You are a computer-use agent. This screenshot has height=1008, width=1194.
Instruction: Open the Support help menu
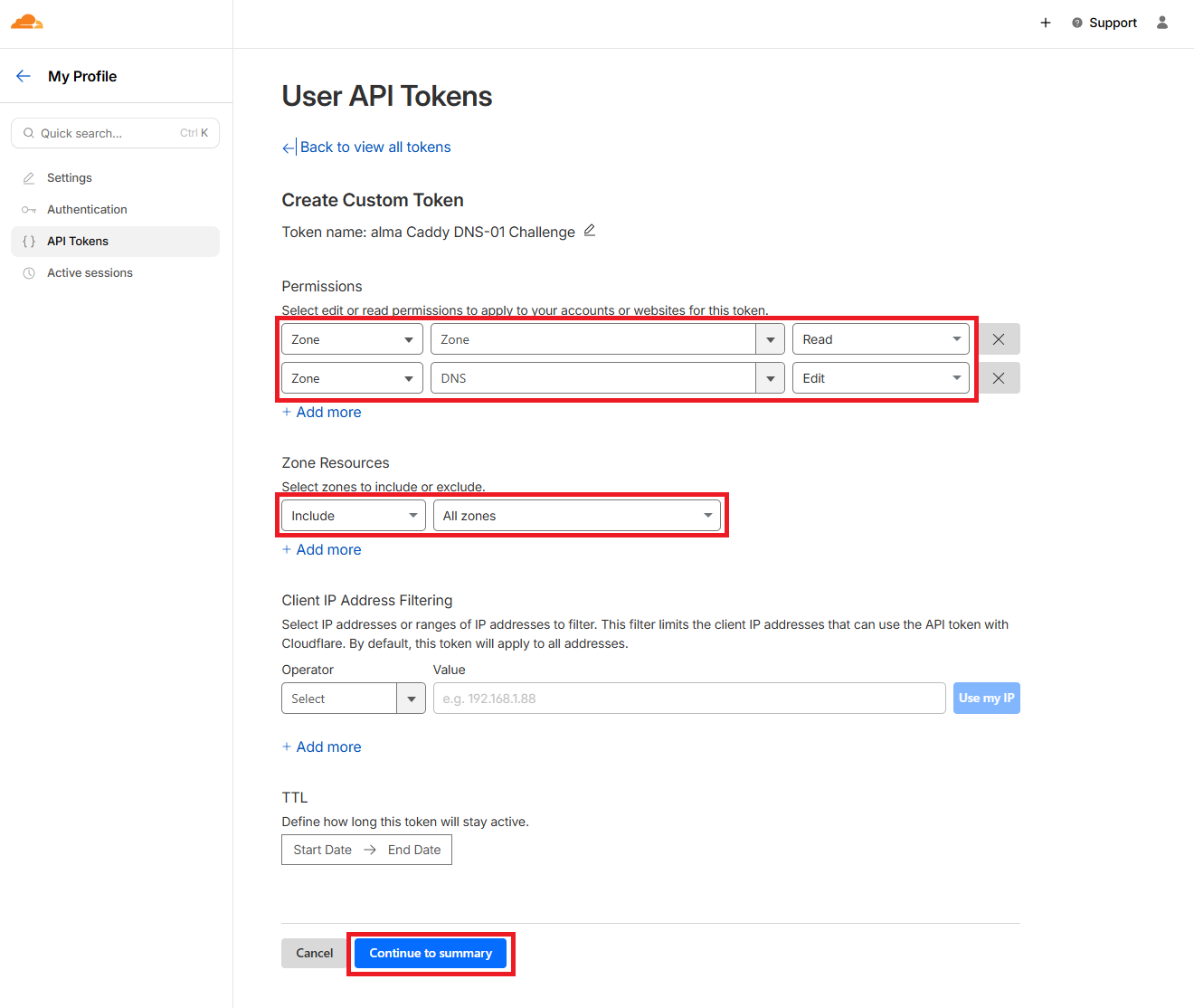[x=1104, y=23]
